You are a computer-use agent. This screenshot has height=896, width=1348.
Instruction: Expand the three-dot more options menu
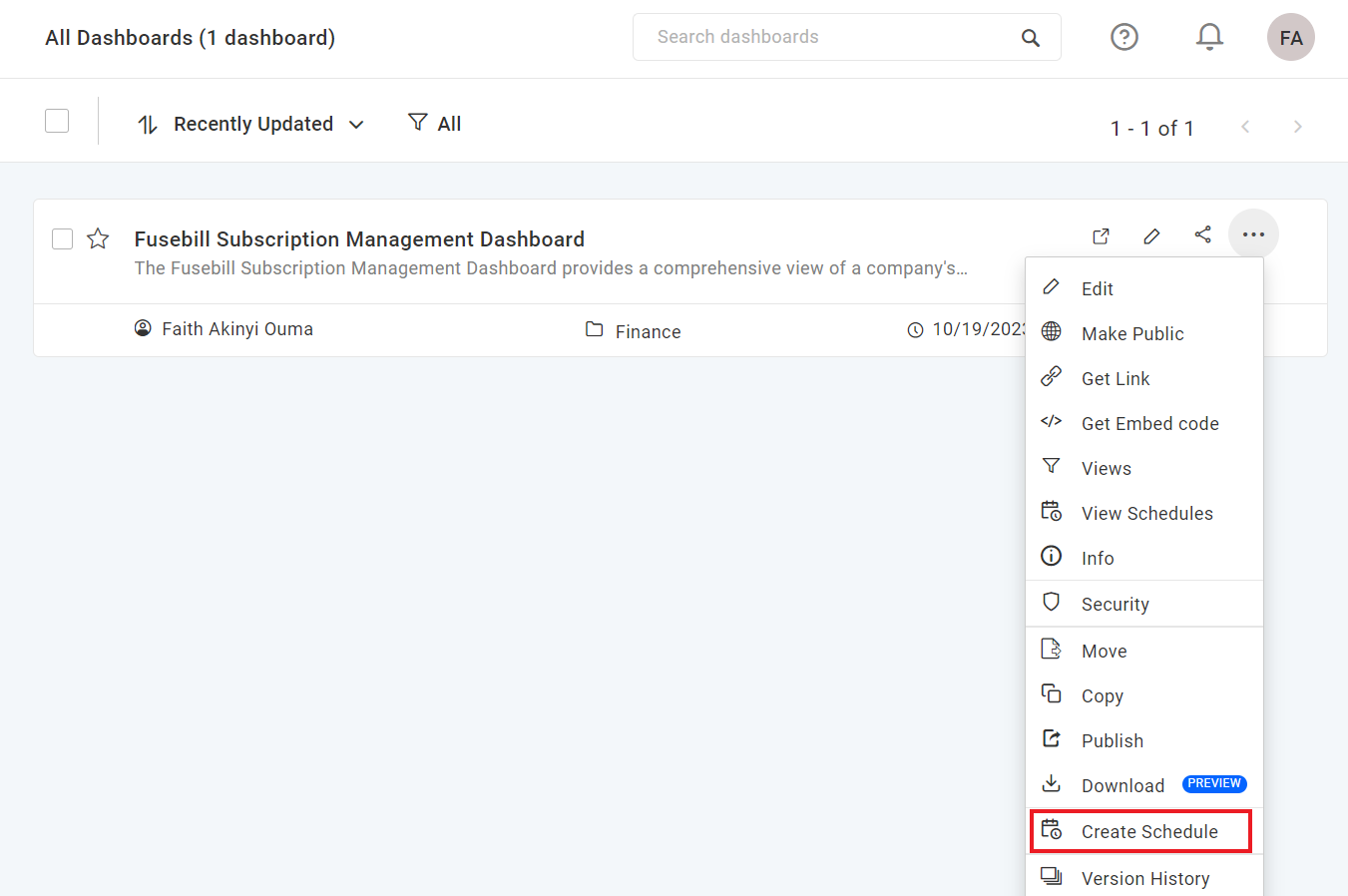point(1253,233)
